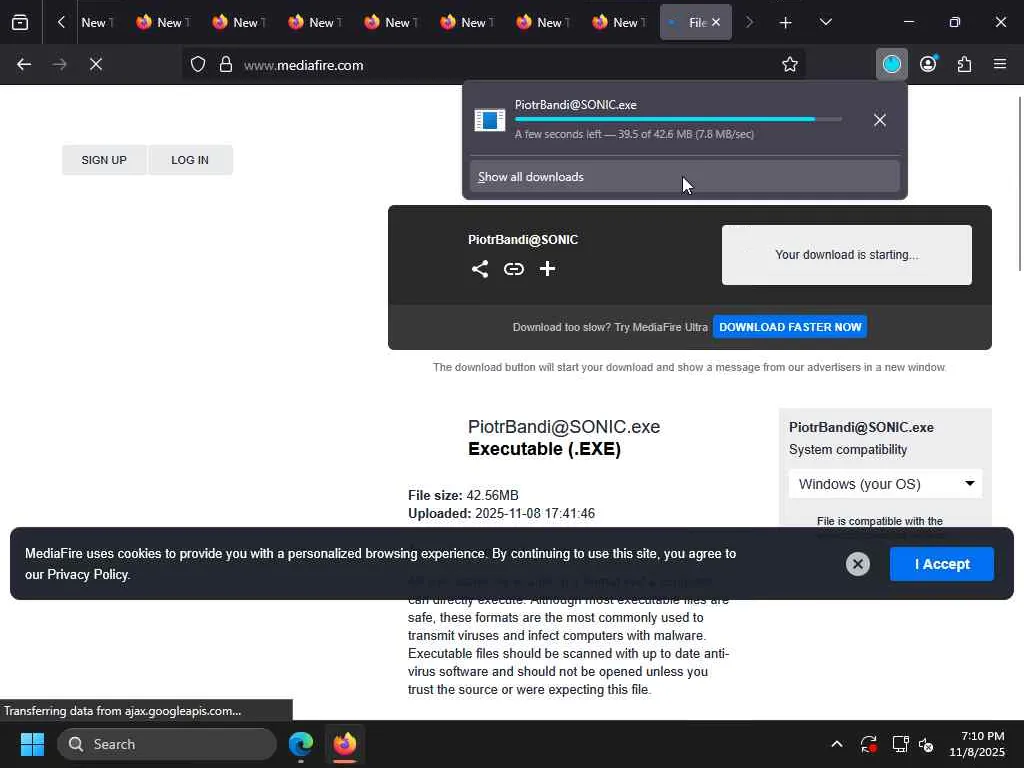This screenshot has width=1024, height=768.
Task: Open clock showing 7:10 PM
Action: click(977, 744)
